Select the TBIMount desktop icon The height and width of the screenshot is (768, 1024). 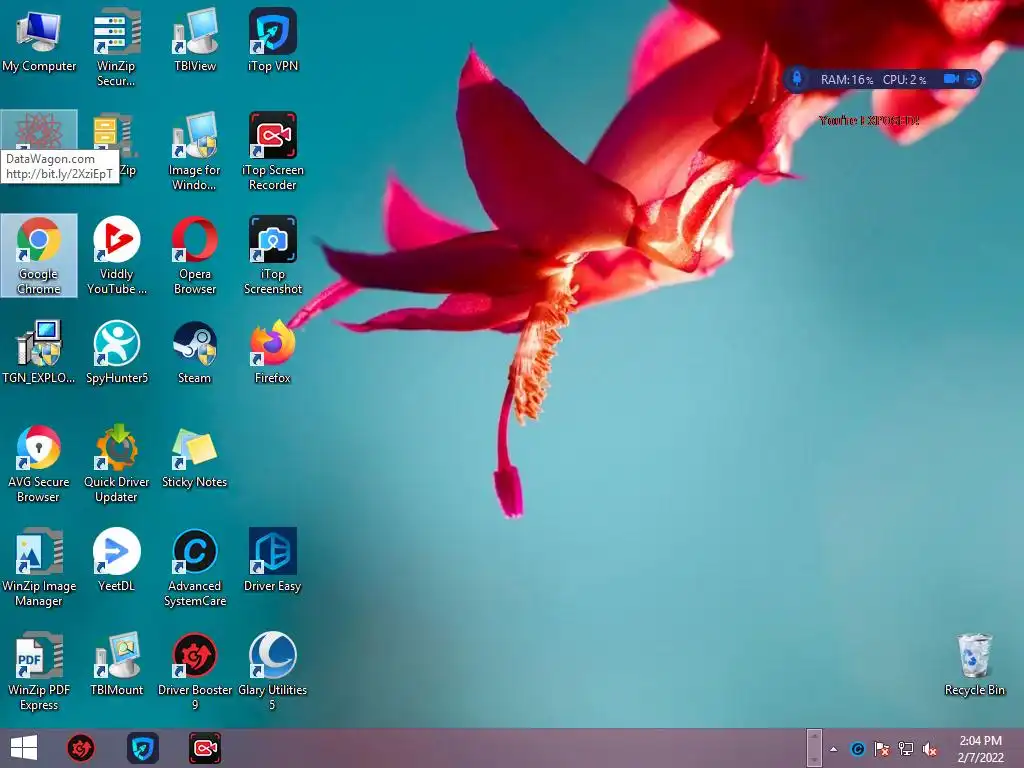coord(116,665)
